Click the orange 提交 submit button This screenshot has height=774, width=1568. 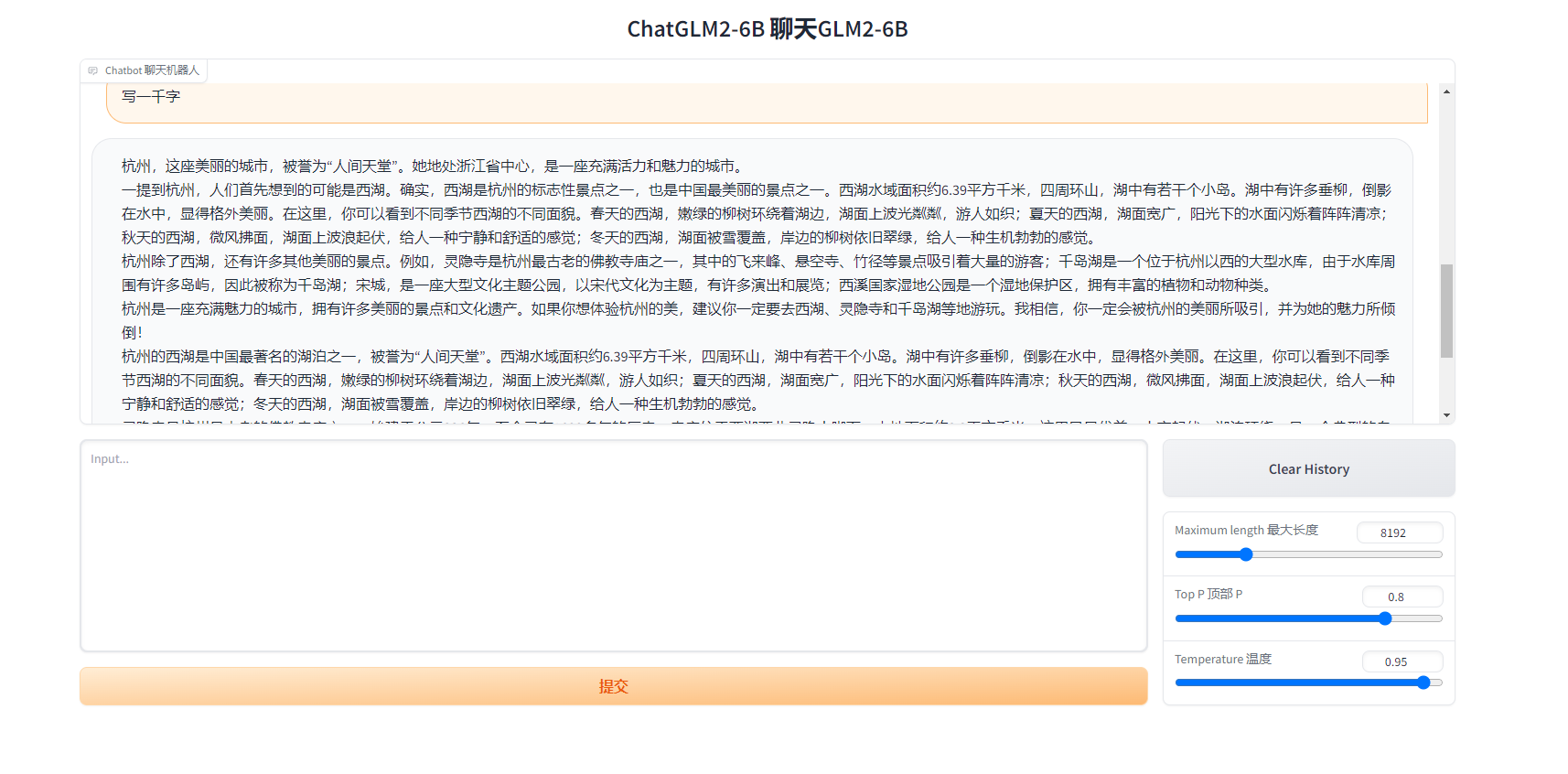[x=613, y=686]
